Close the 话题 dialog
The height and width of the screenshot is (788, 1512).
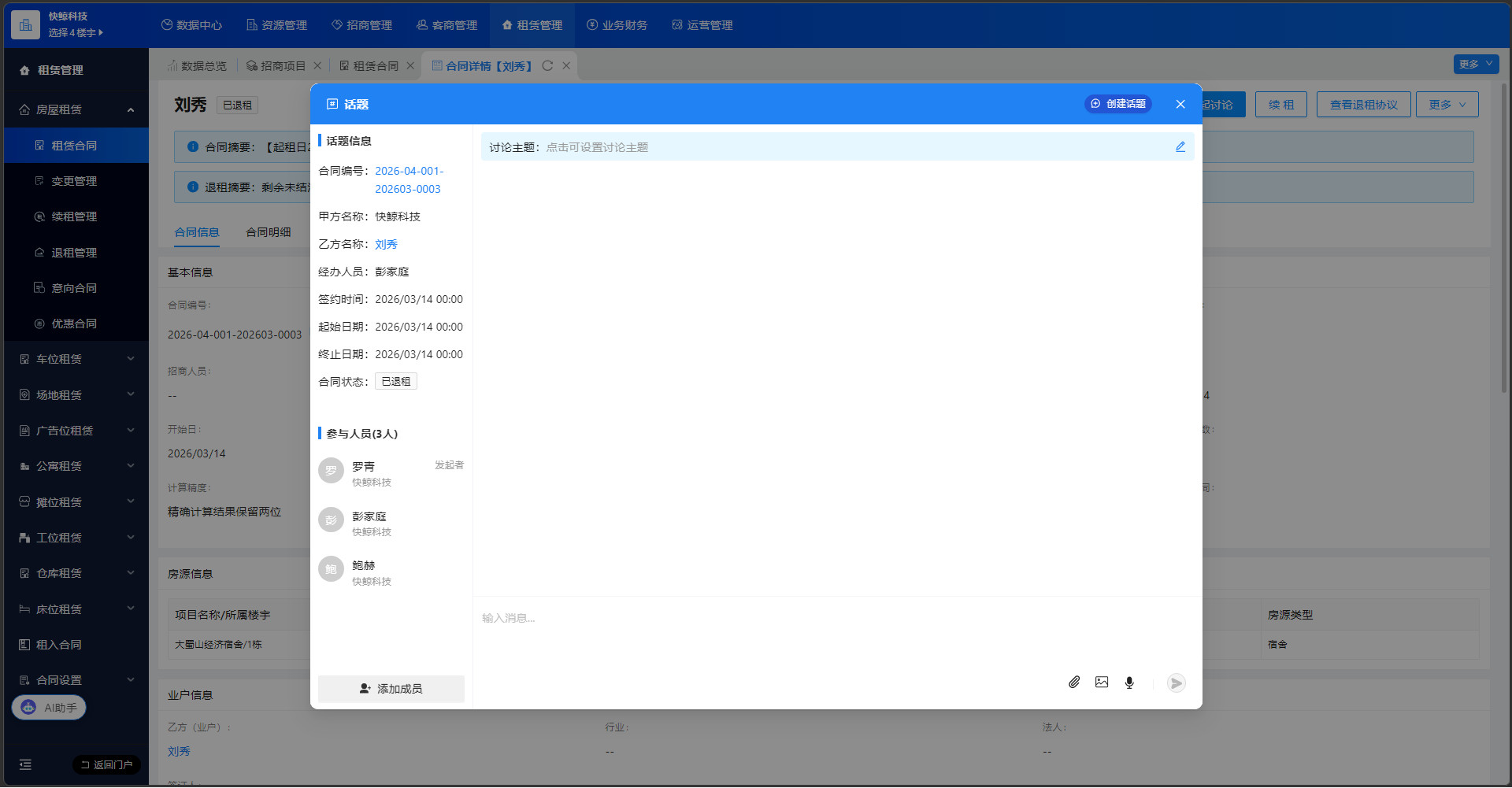point(1180,104)
